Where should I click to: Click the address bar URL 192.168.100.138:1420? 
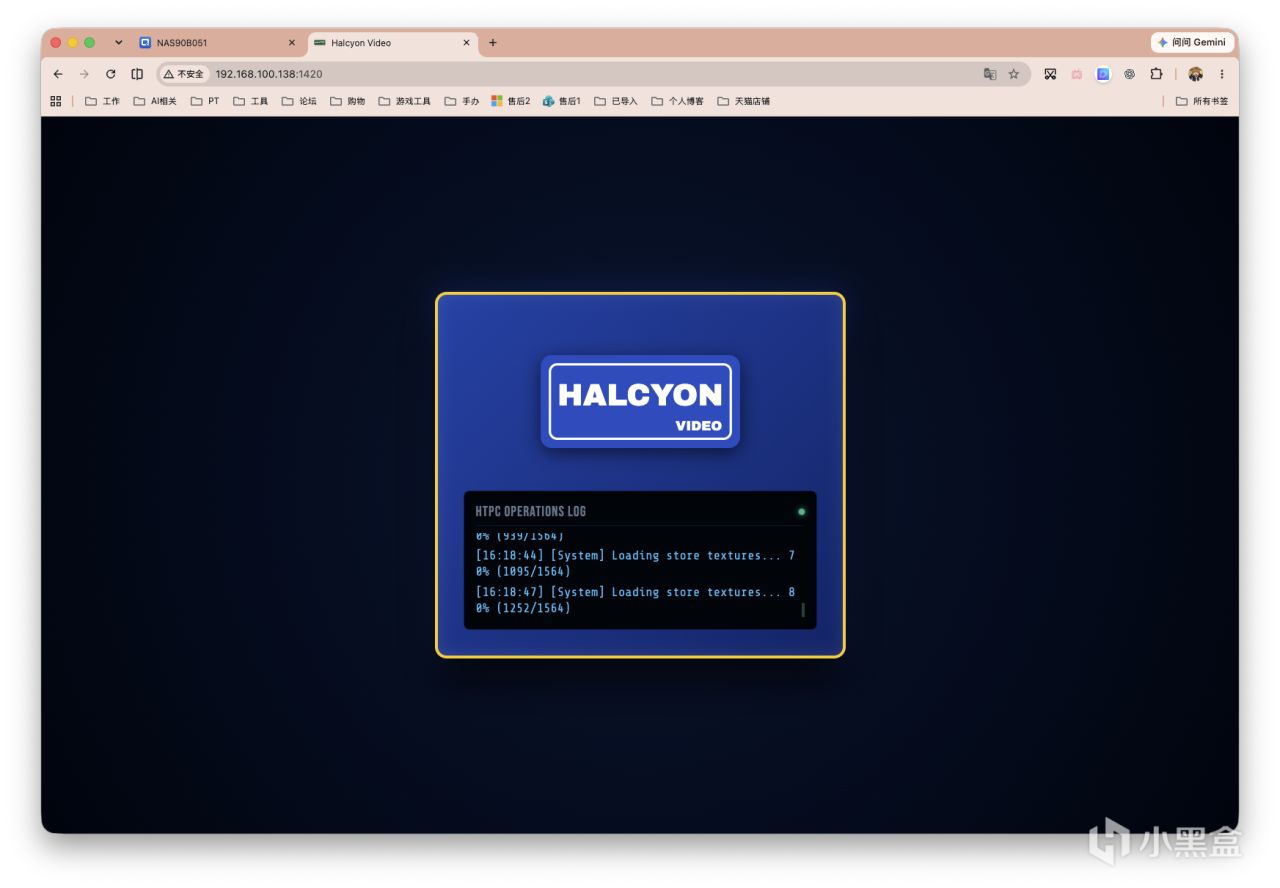point(269,74)
